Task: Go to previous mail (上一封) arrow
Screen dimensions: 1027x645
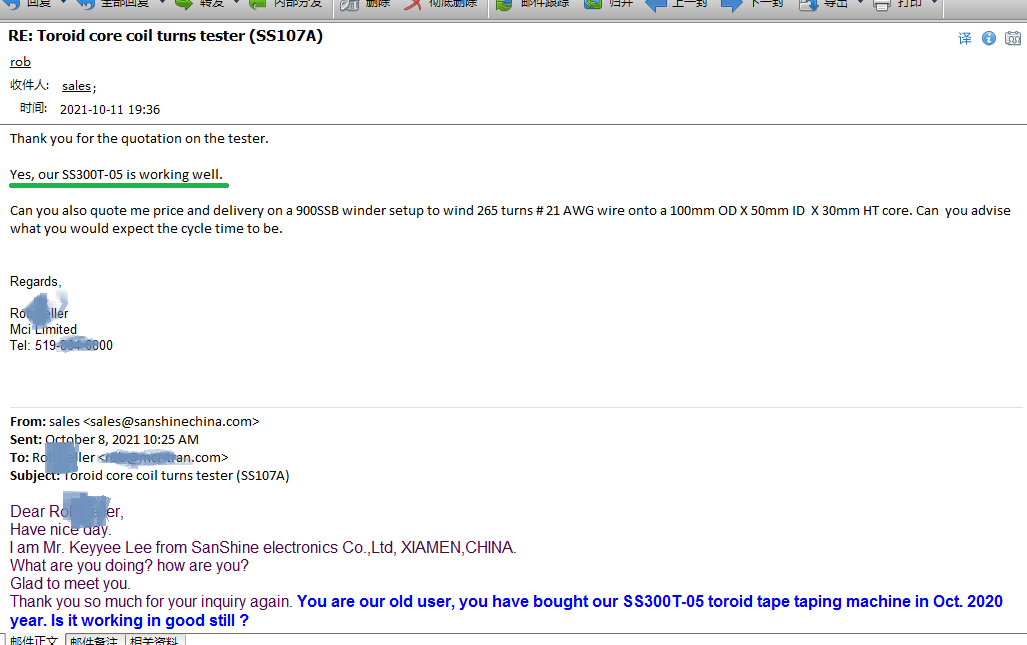Action: click(x=676, y=4)
